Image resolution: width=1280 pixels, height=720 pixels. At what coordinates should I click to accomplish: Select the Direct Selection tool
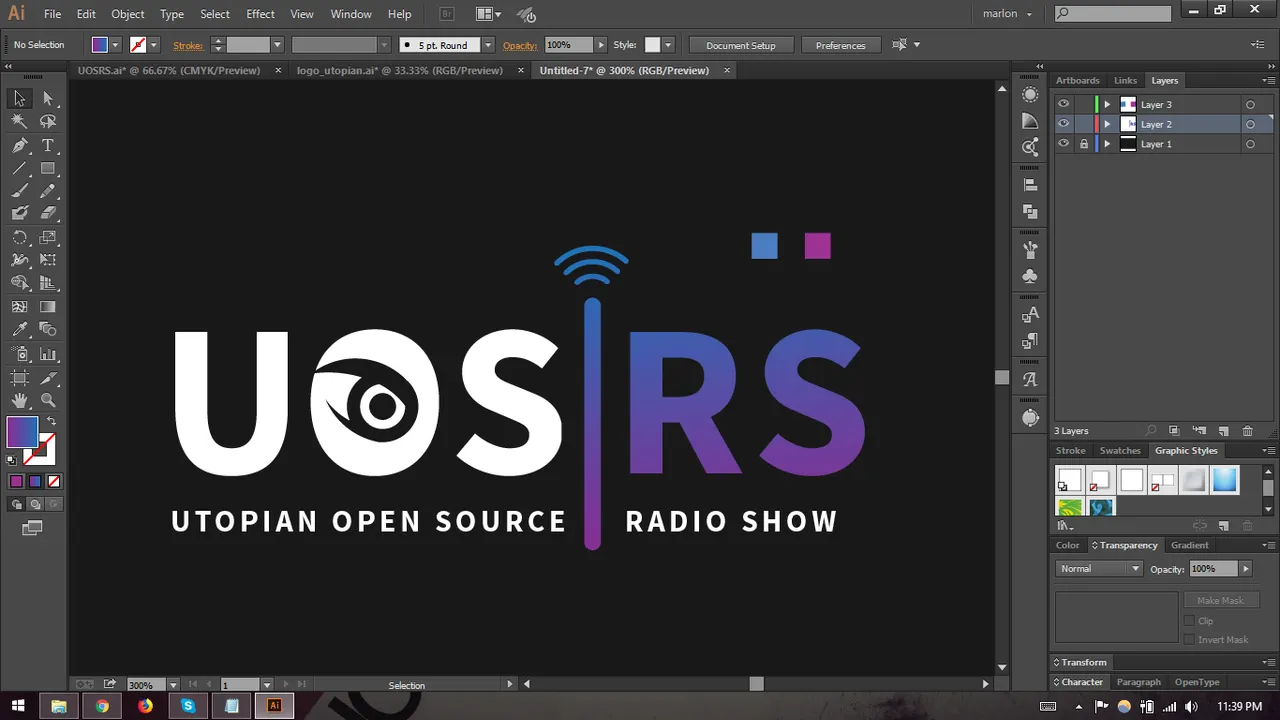(48, 98)
